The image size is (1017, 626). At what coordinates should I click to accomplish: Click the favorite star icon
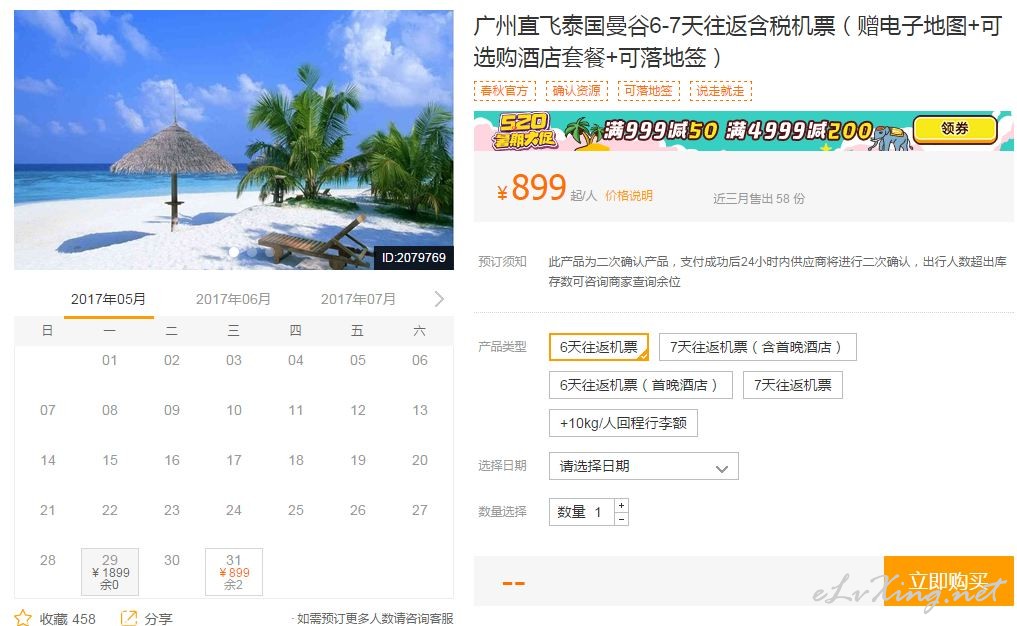coord(23,618)
